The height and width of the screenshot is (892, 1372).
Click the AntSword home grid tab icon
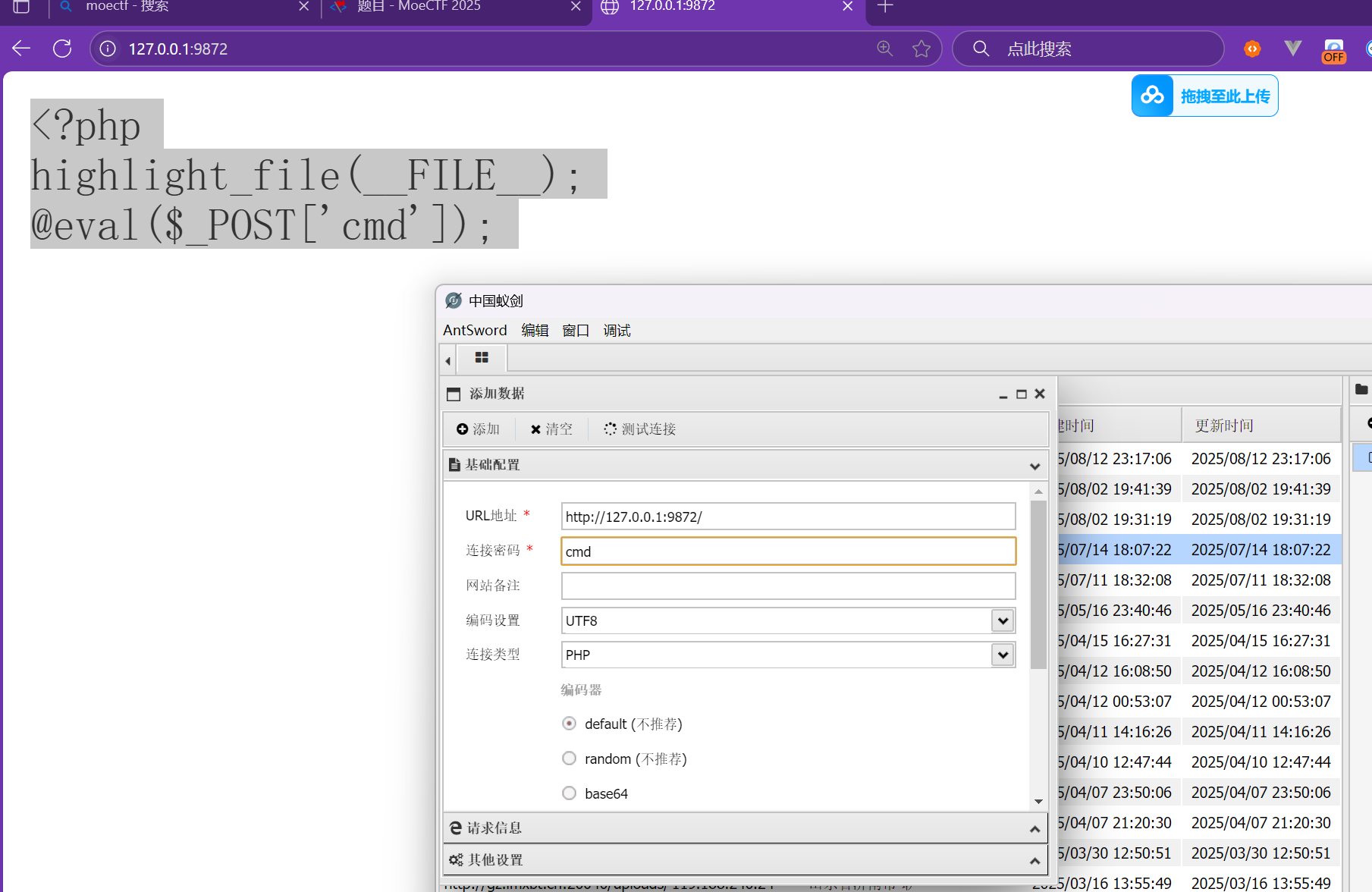click(x=482, y=357)
